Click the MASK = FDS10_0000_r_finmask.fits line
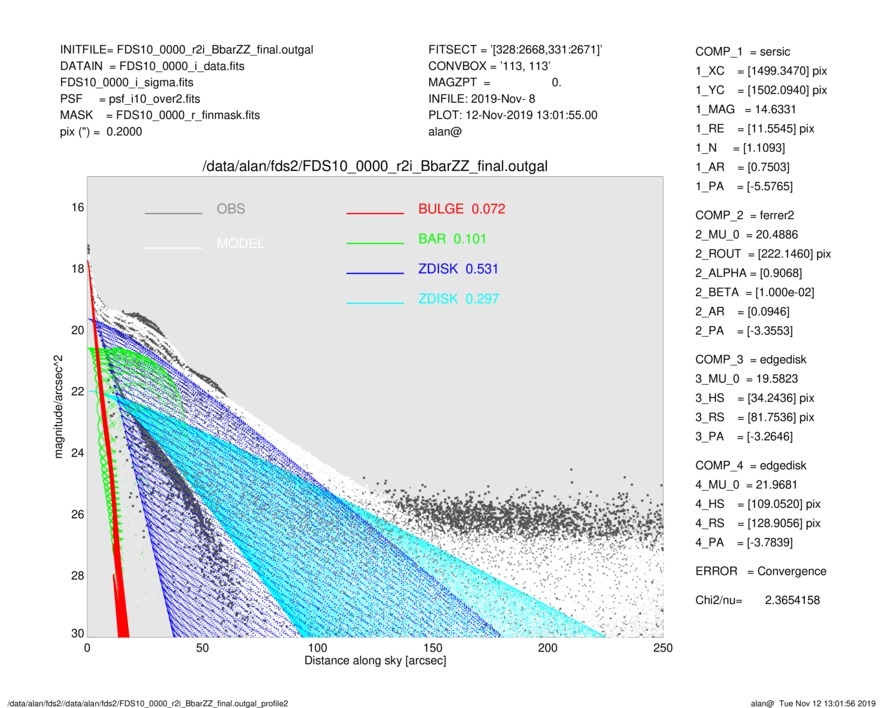Screen dimensions: 885x708 [x=160, y=115]
